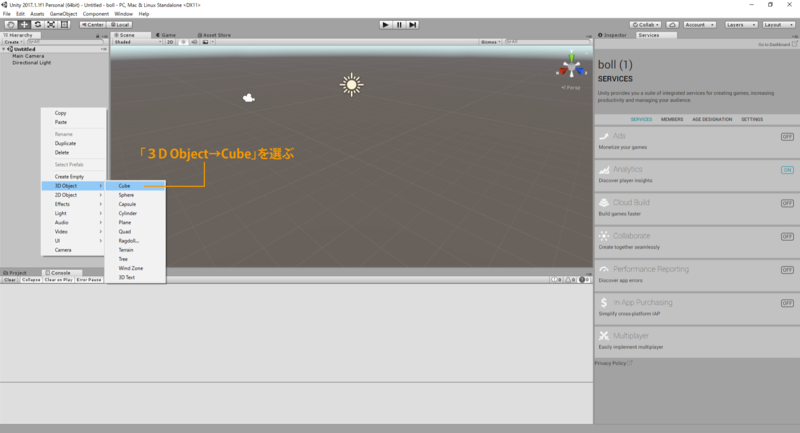Viewport: 800px width, 433px height.
Task: Open the cloud services icon button
Action: pyautogui.click(x=672, y=24)
